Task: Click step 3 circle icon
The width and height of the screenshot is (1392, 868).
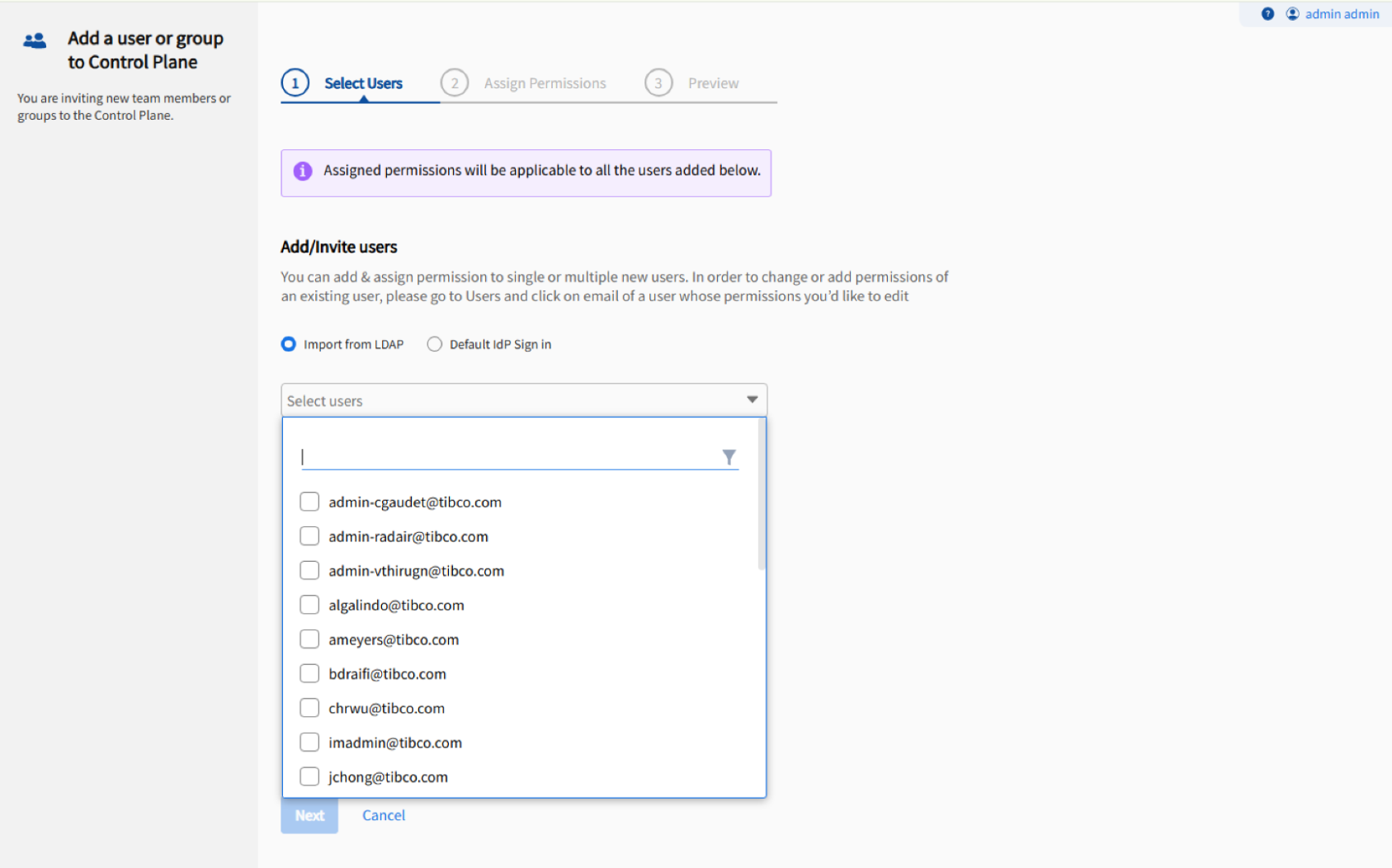Action: coord(658,83)
